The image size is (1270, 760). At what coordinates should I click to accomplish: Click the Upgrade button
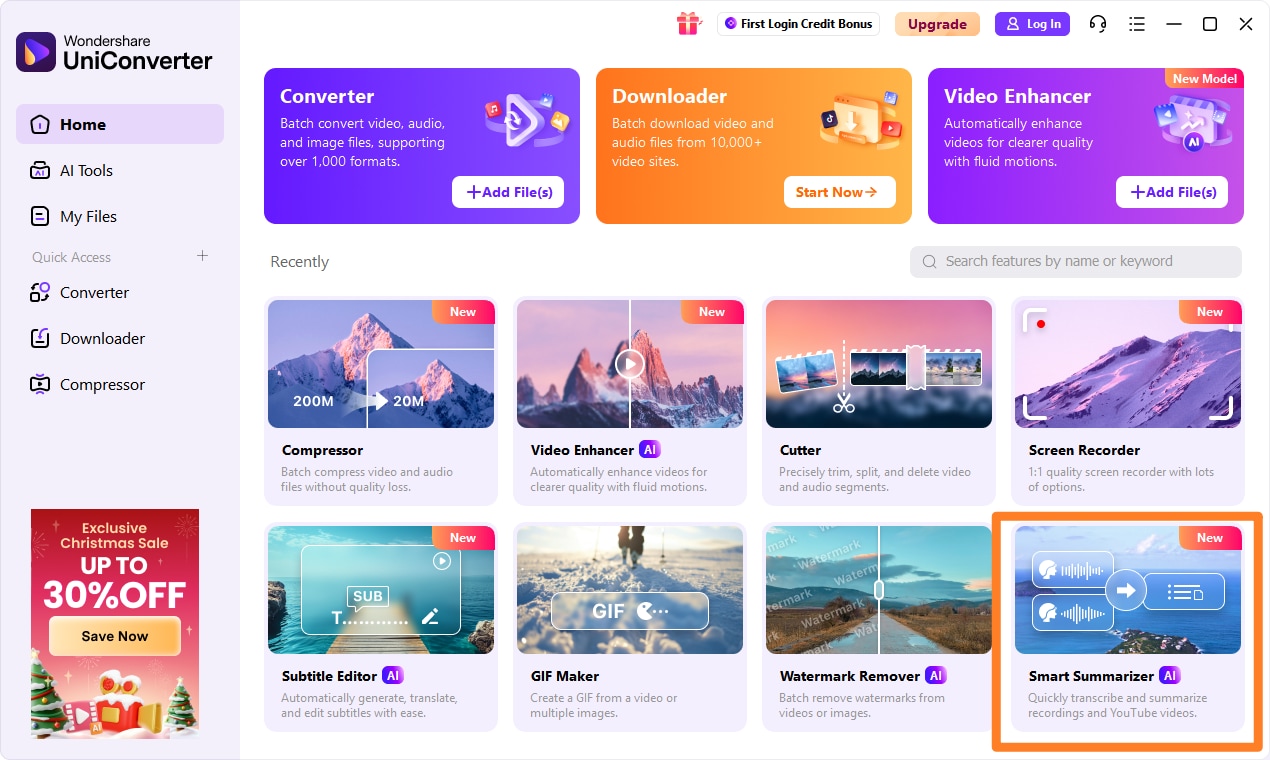pos(937,24)
